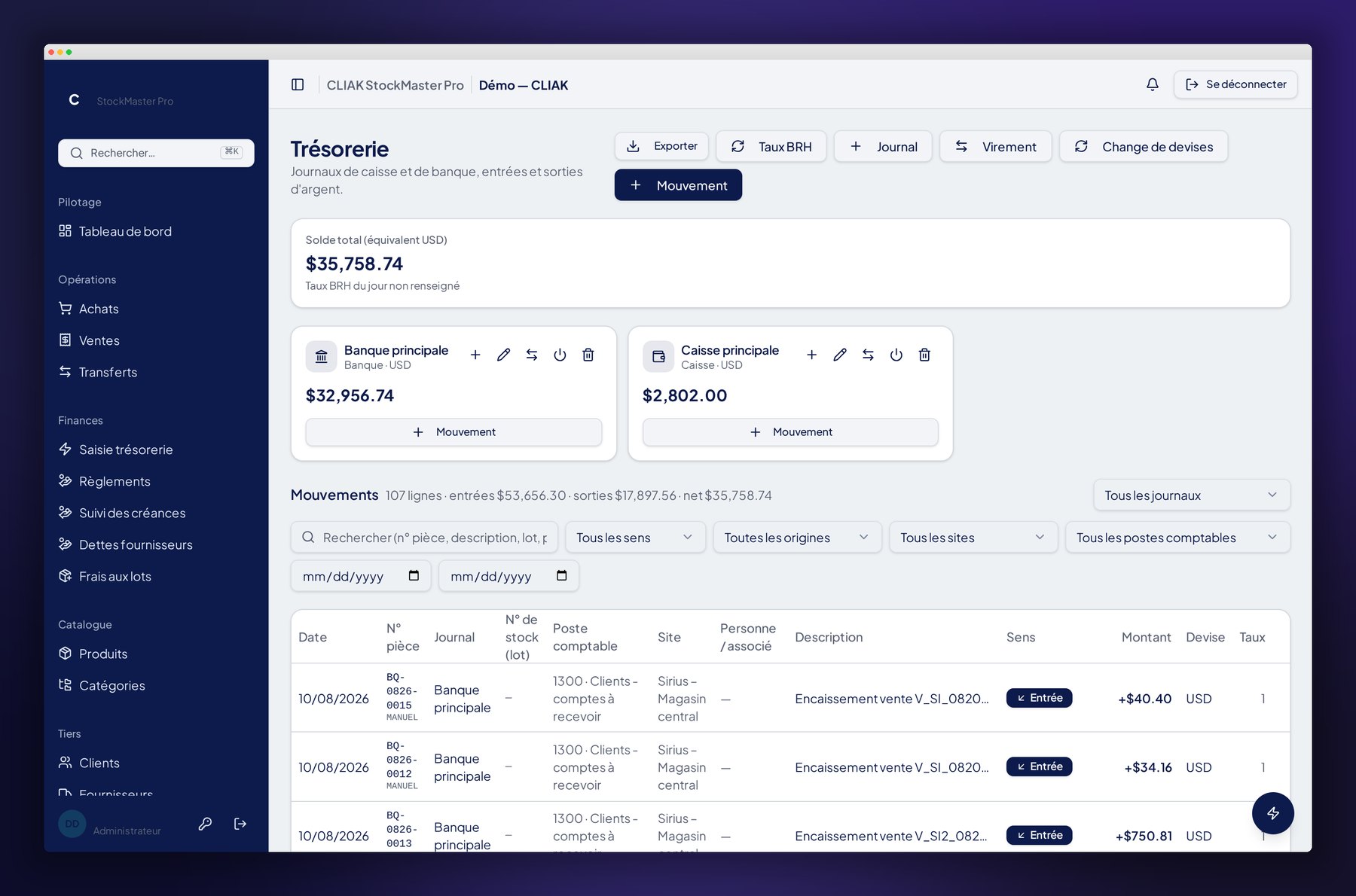Image resolution: width=1356 pixels, height=896 pixels.
Task: Open Tous les journaux dropdown
Action: pyautogui.click(x=1191, y=495)
